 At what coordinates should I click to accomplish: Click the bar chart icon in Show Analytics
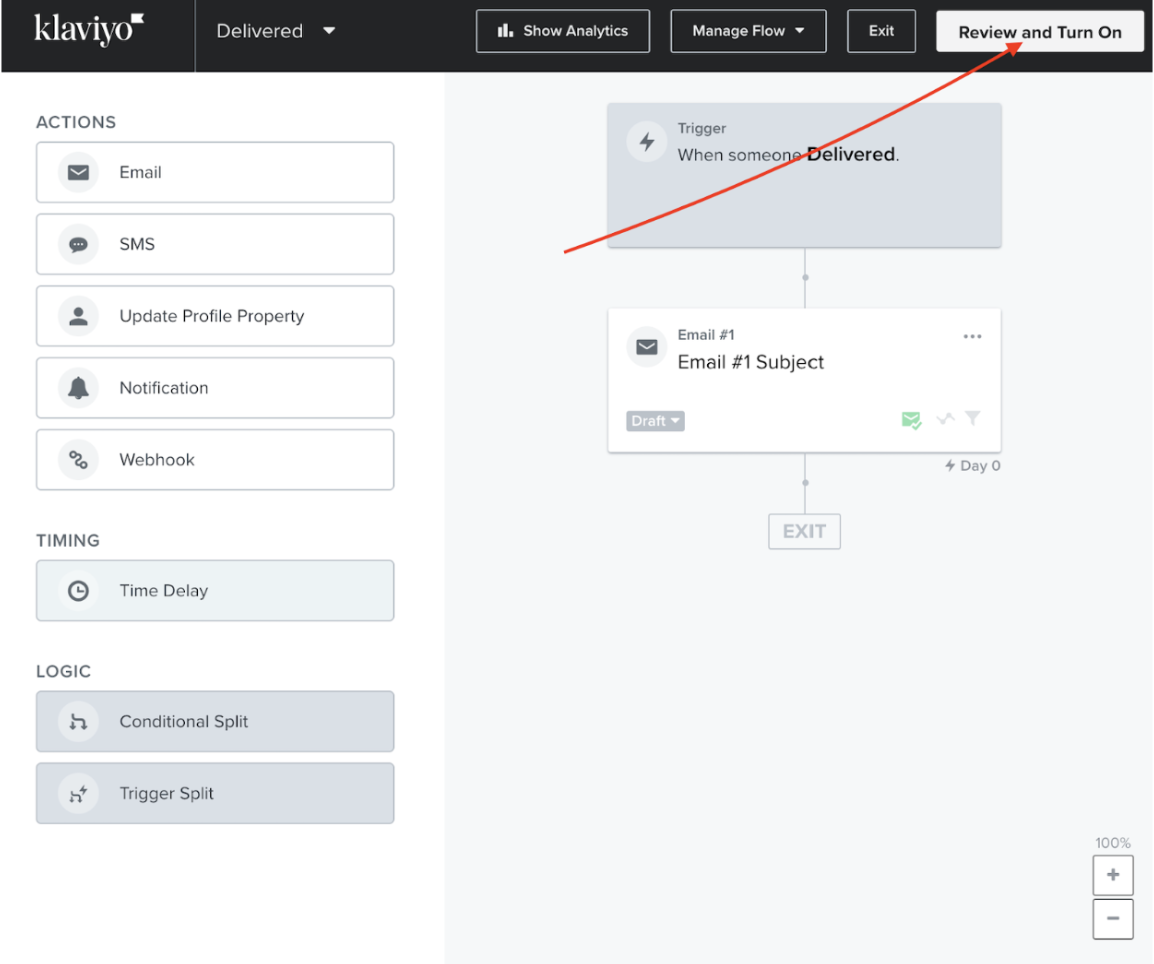pyautogui.click(x=505, y=31)
